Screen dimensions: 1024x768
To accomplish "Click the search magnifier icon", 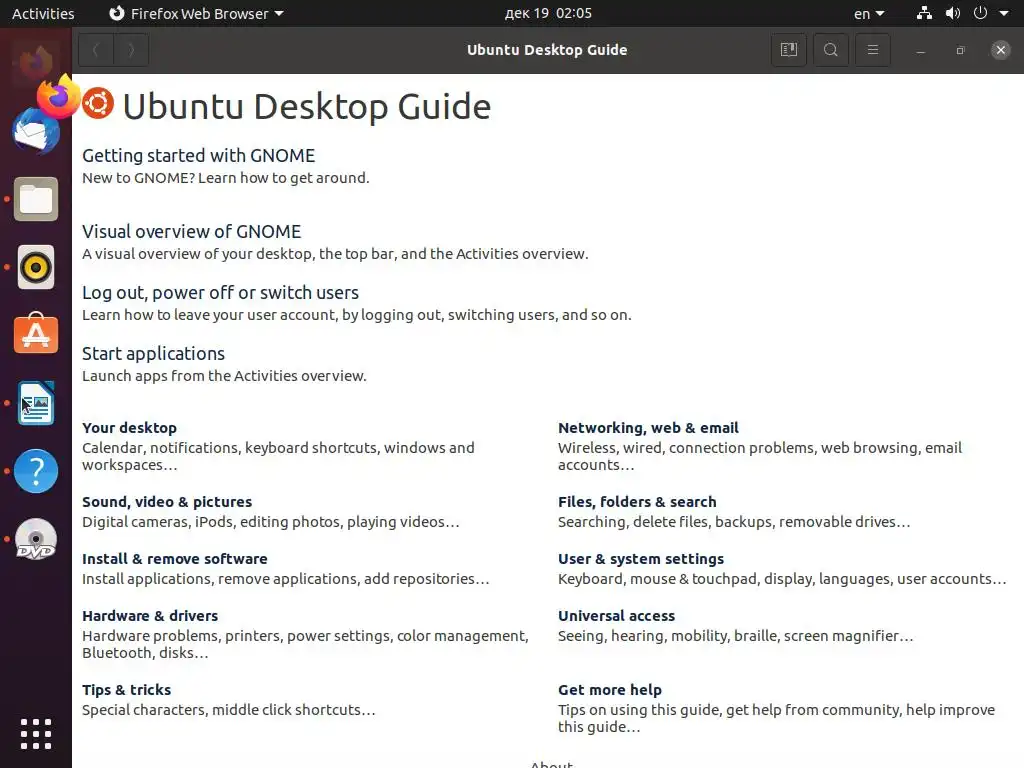I will 830,50.
